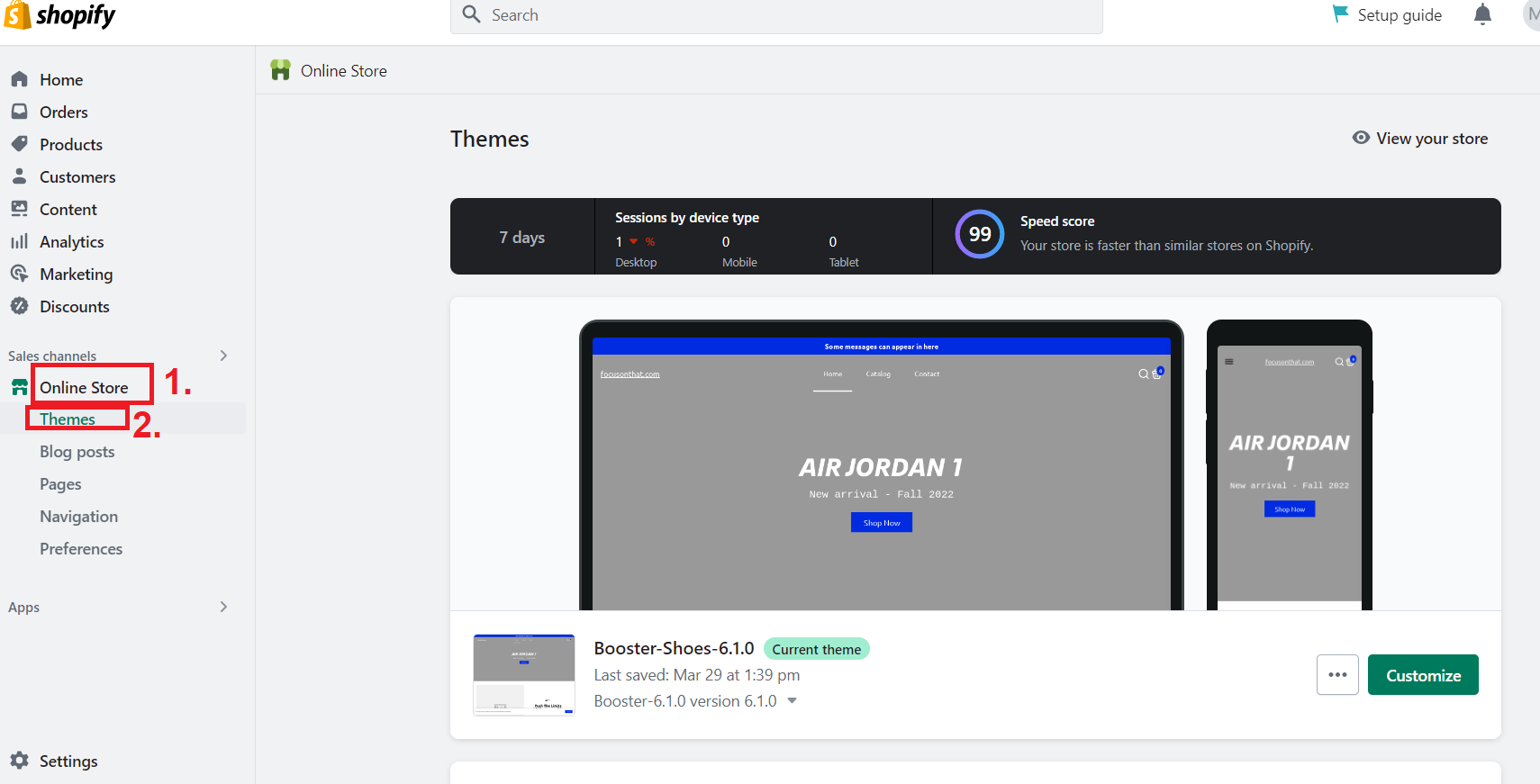Click the Home house icon
Screen dimensions: 1540x784
19,79
